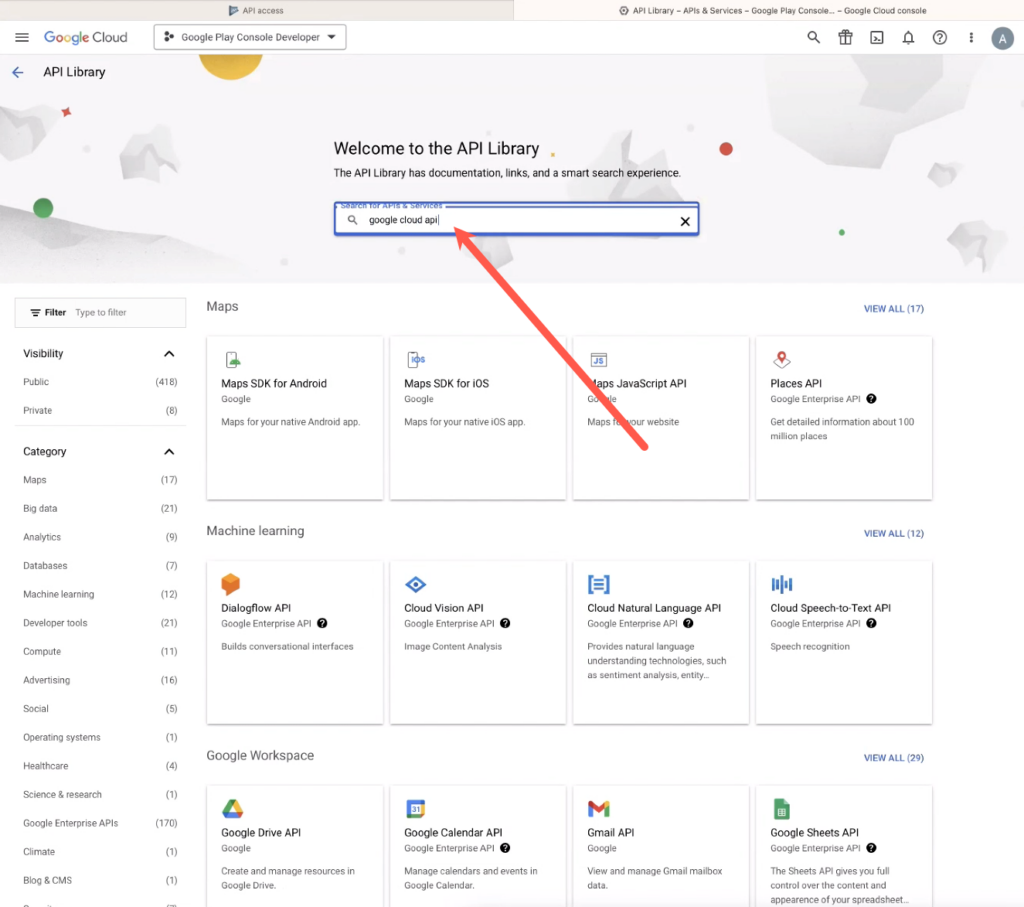Collapse the Visibility filter section
The width and height of the screenshot is (1024, 907).
(169, 353)
